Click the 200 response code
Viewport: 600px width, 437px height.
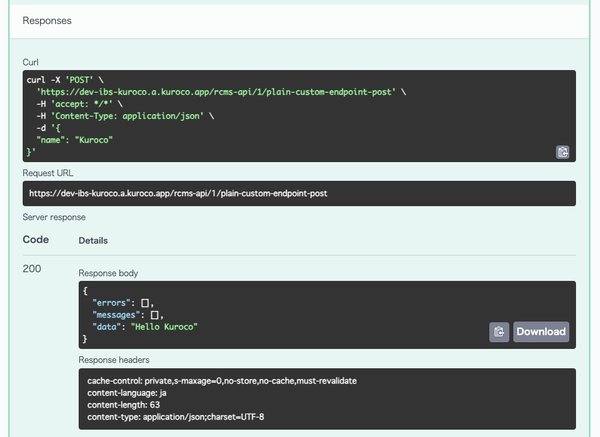point(32,269)
